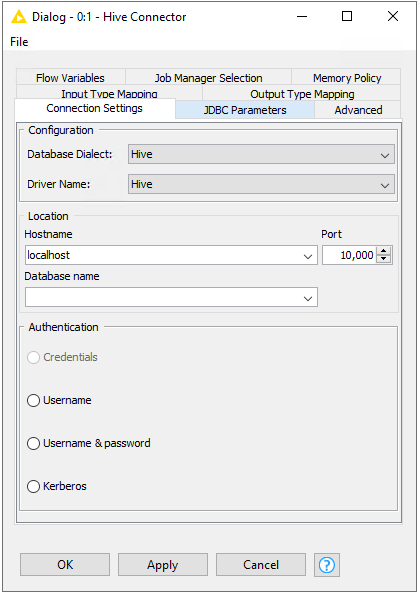Click the Apply button
The image size is (419, 594).
point(163,565)
